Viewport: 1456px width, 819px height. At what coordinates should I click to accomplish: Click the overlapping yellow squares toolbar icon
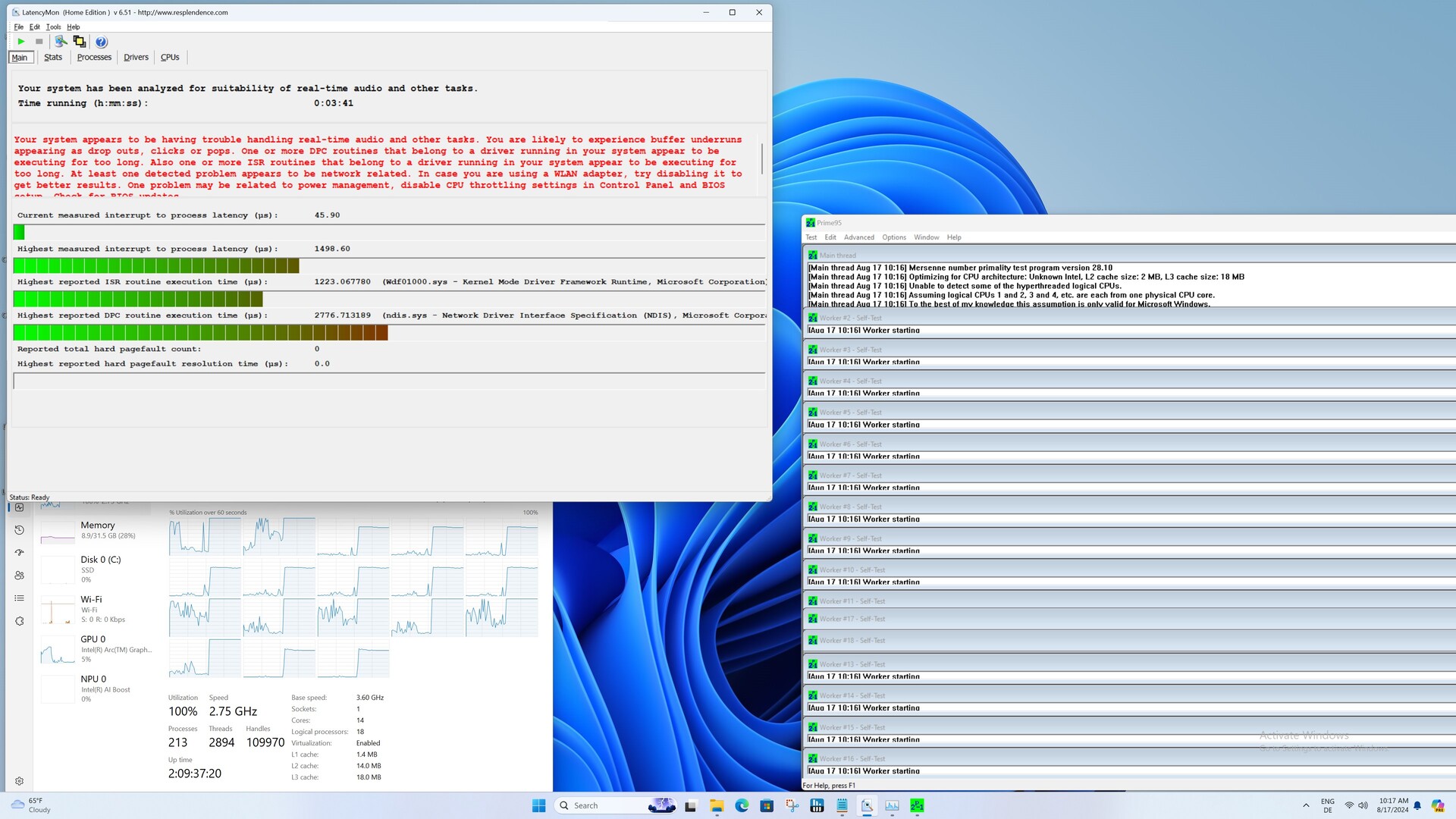click(x=80, y=42)
